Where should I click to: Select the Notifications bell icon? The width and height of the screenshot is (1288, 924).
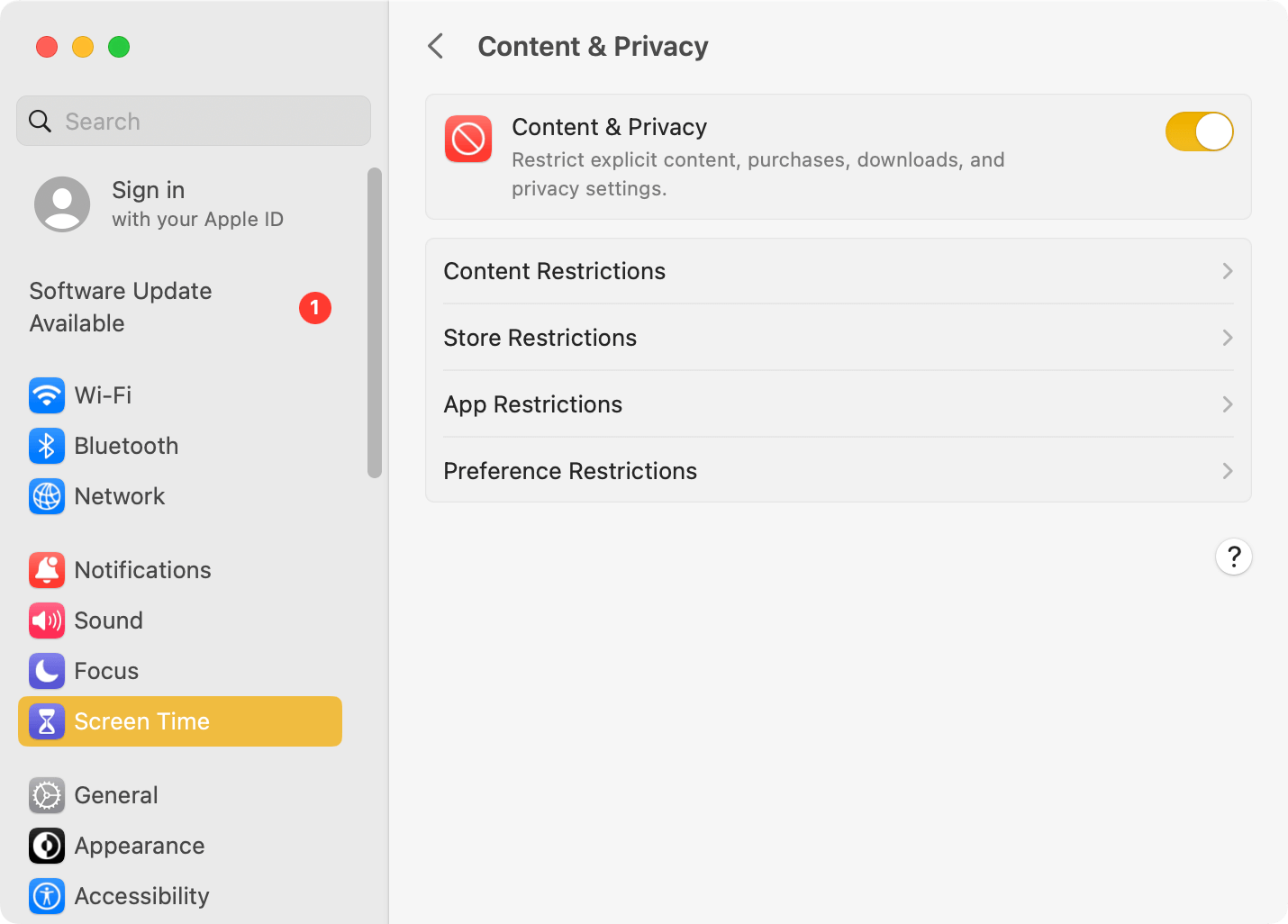coord(47,570)
